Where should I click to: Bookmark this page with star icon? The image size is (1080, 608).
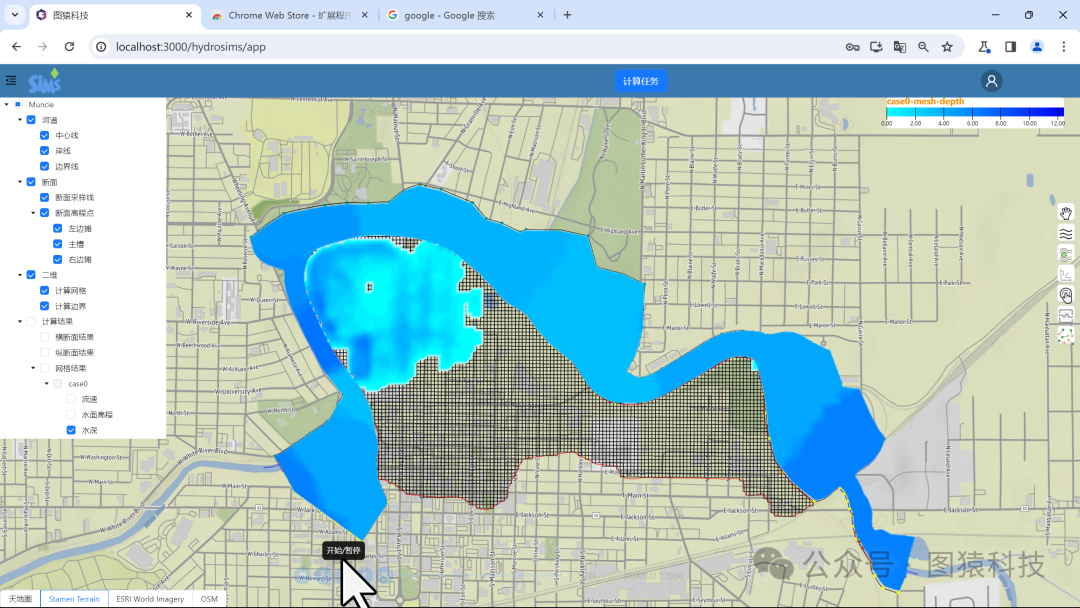click(x=947, y=47)
